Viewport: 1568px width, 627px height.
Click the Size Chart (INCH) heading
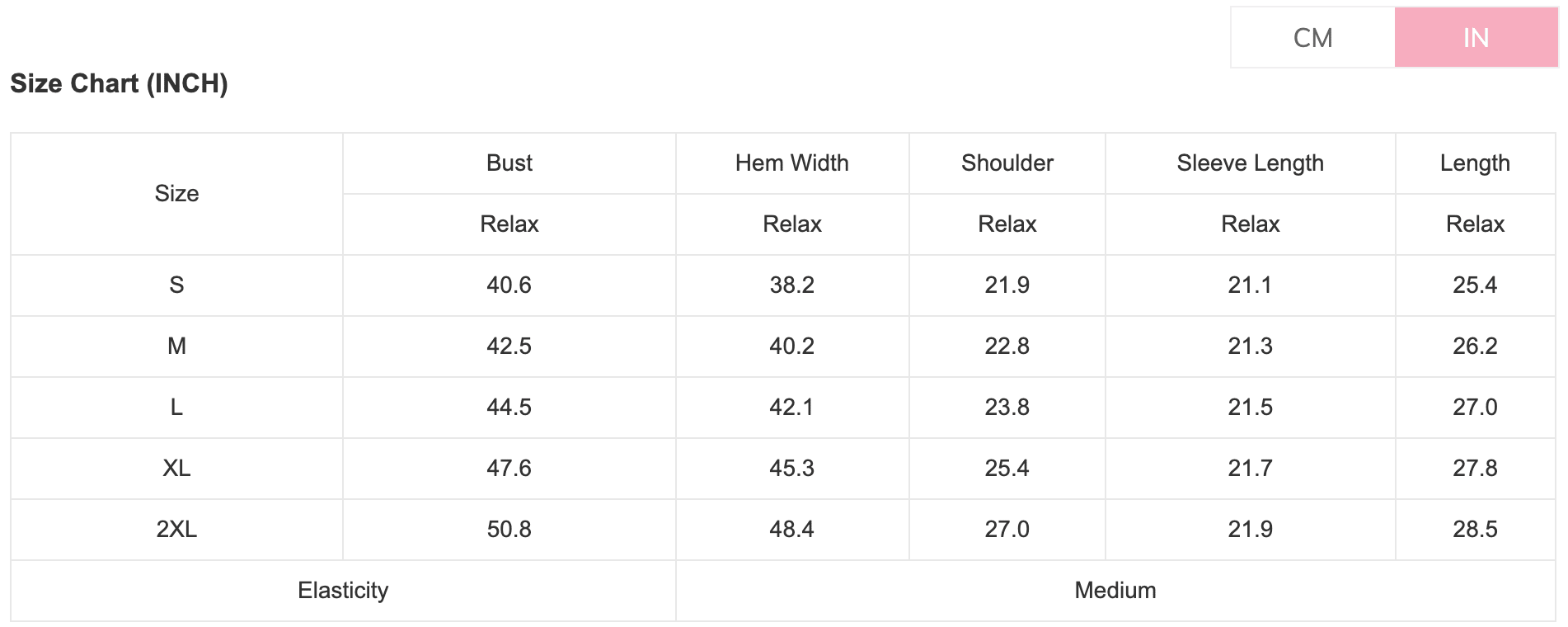pos(119,83)
